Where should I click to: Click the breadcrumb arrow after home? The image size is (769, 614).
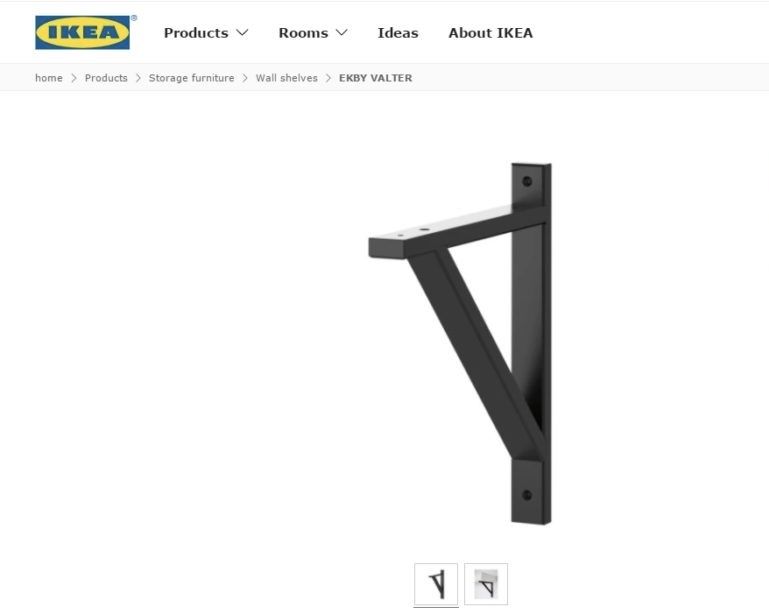tap(74, 78)
